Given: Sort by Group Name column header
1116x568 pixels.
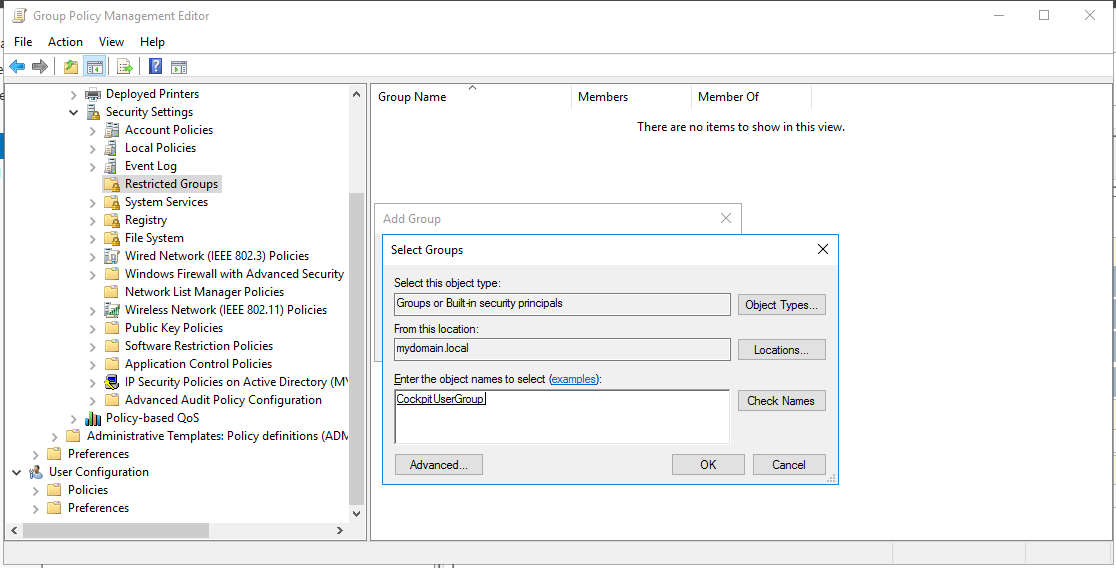Looking at the screenshot, I should coord(471,97).
